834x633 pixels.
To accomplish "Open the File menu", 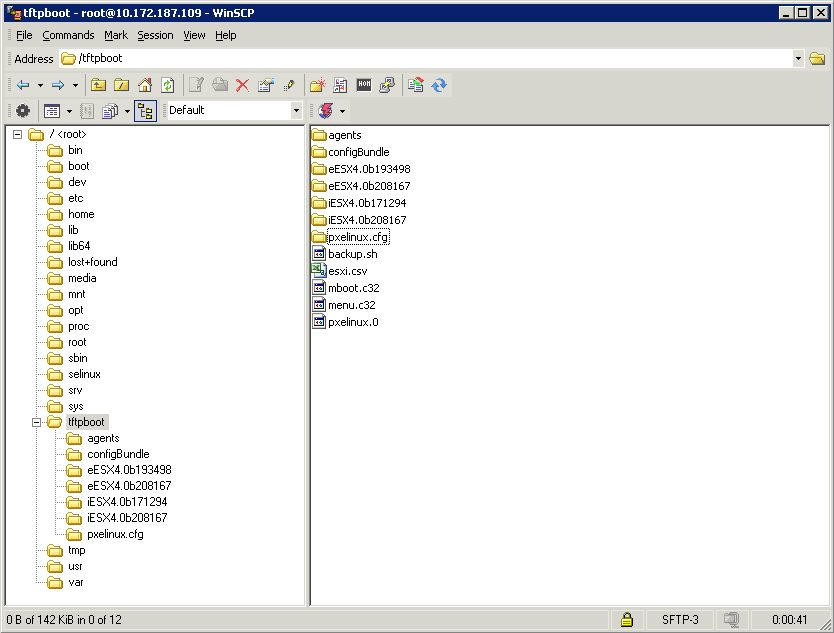I will pyautogui.click(x=24, y=35).
